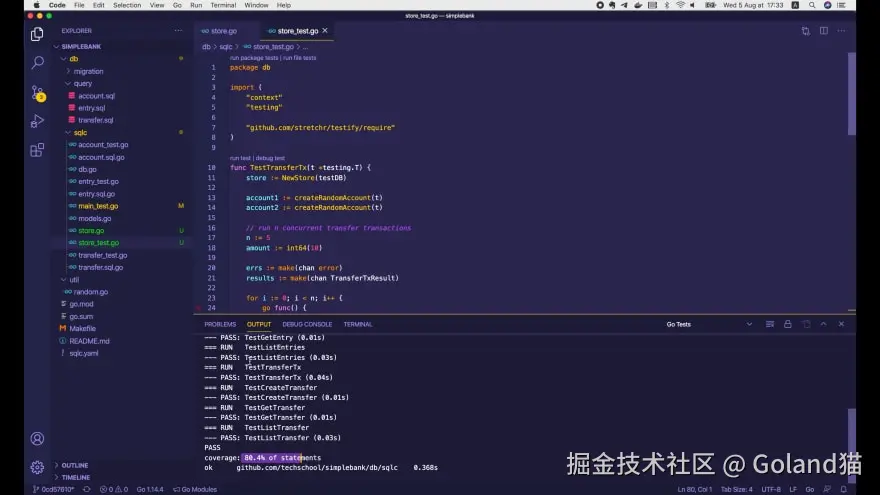
Task: Click the run file tests code lens
Action: pos(300,58)
